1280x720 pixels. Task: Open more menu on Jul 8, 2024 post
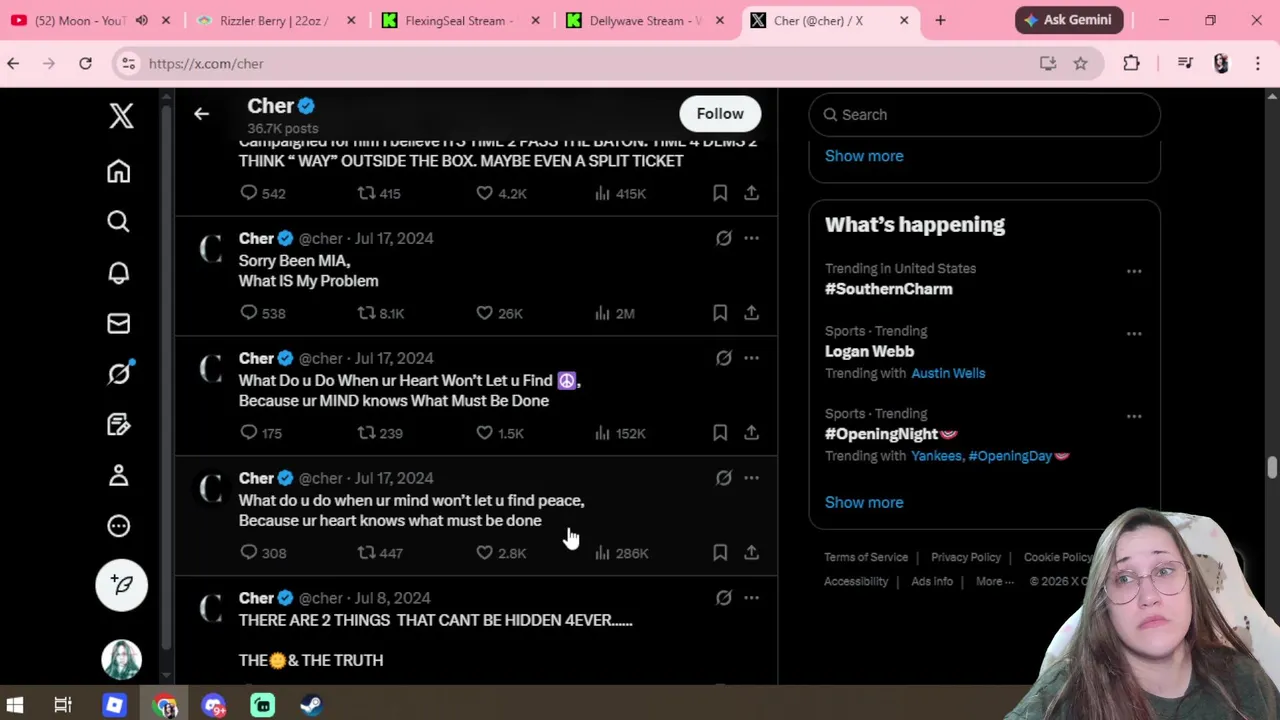point(751,598)
